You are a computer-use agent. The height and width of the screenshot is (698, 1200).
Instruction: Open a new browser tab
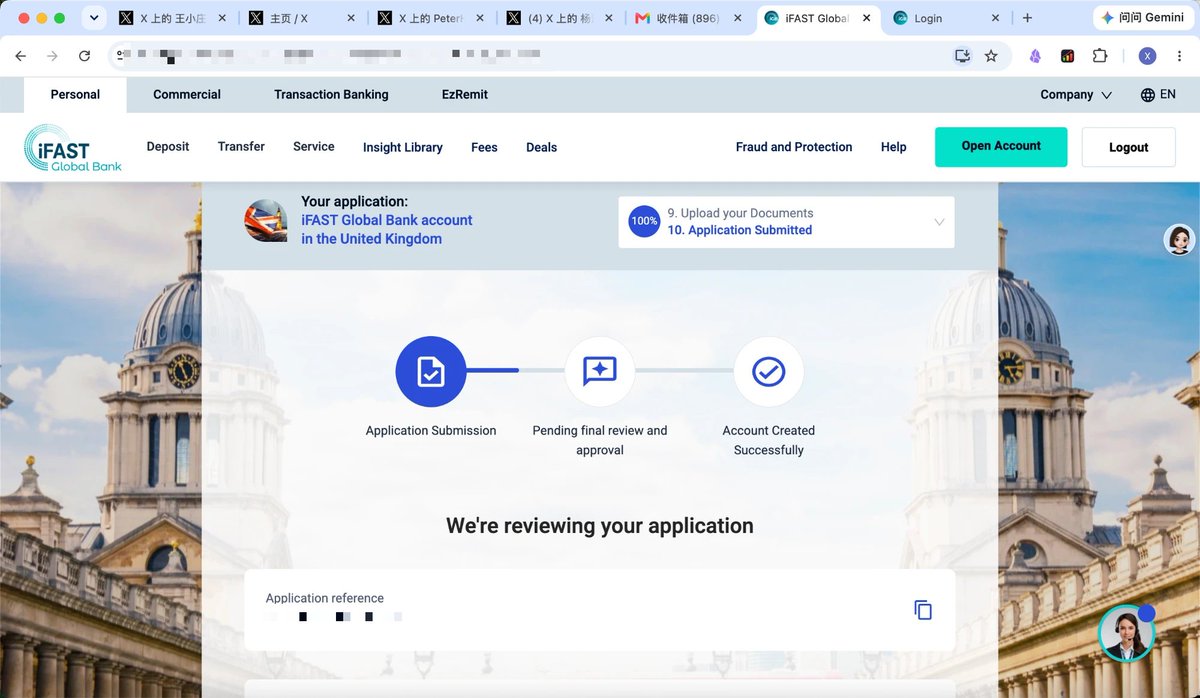pos(1027,18)
